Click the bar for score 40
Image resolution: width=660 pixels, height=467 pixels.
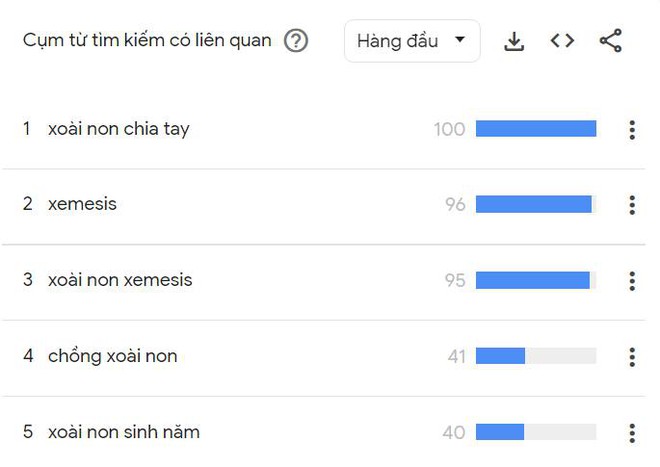click(500, 432)
